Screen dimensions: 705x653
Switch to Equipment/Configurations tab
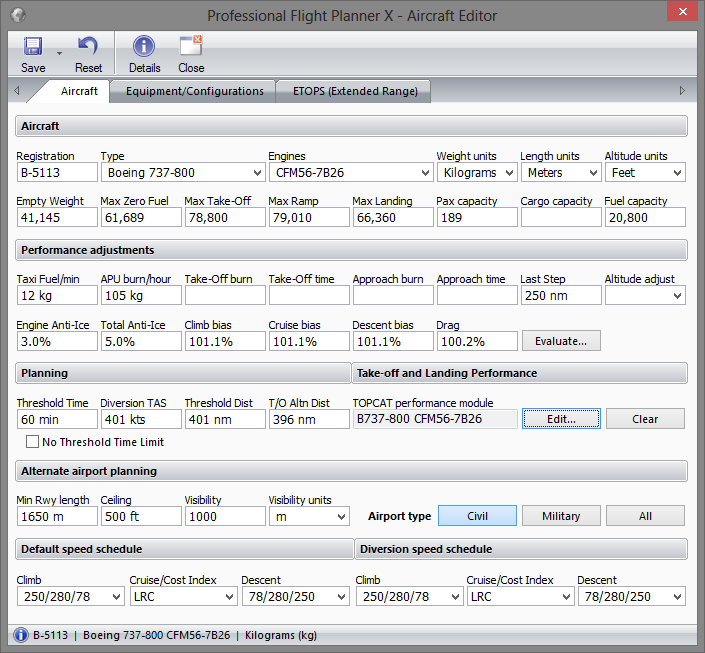(x=195, y=91)
